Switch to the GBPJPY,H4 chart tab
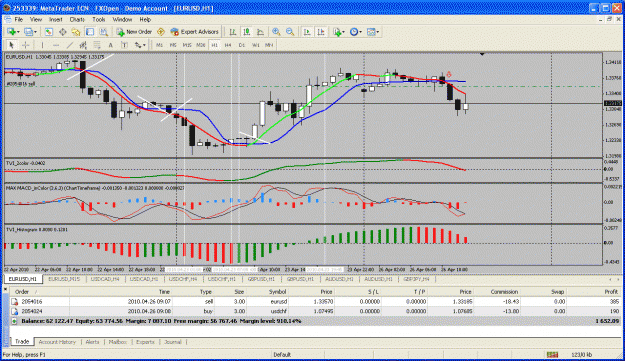Viewport: 625px width, 361px height. (416, 279)
